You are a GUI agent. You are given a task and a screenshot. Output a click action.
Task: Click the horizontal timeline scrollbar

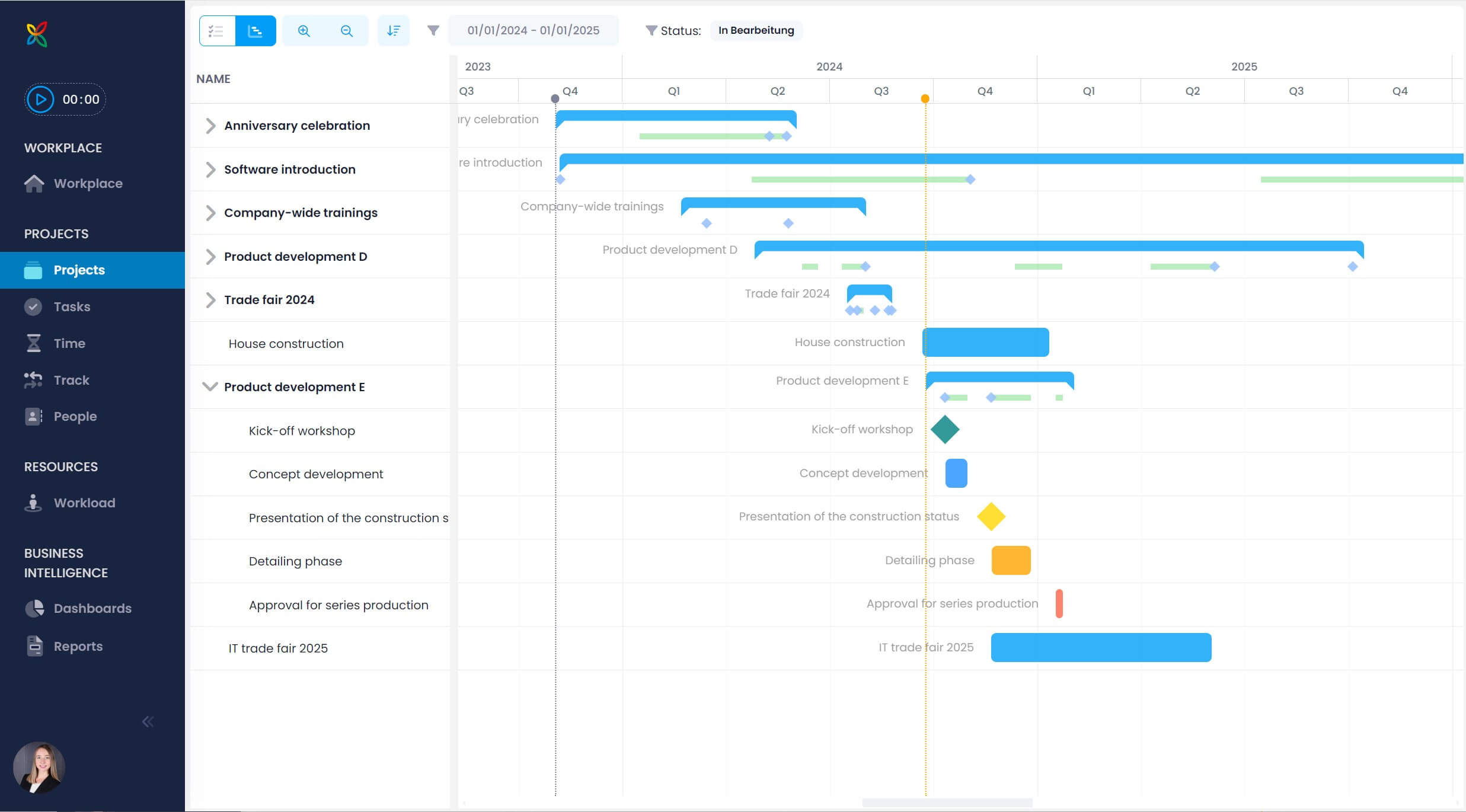[x=947, y=803]
